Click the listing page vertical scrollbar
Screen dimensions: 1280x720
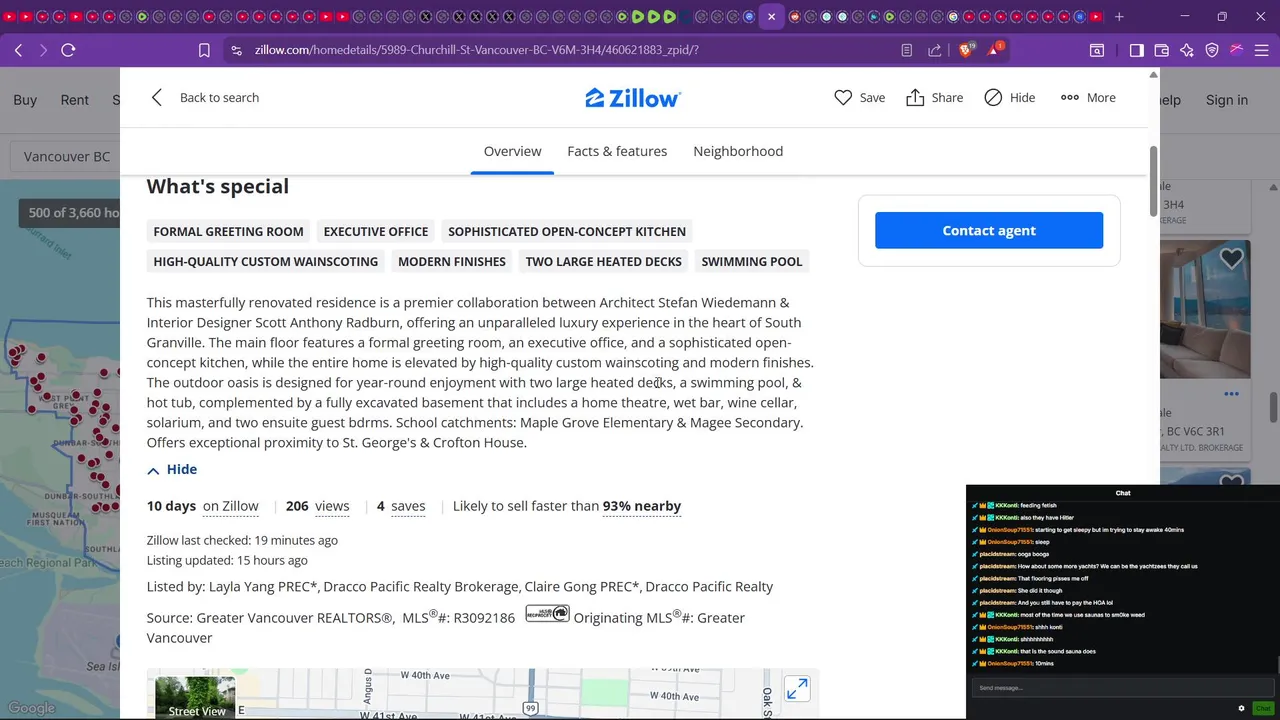tap(1153, 180)
